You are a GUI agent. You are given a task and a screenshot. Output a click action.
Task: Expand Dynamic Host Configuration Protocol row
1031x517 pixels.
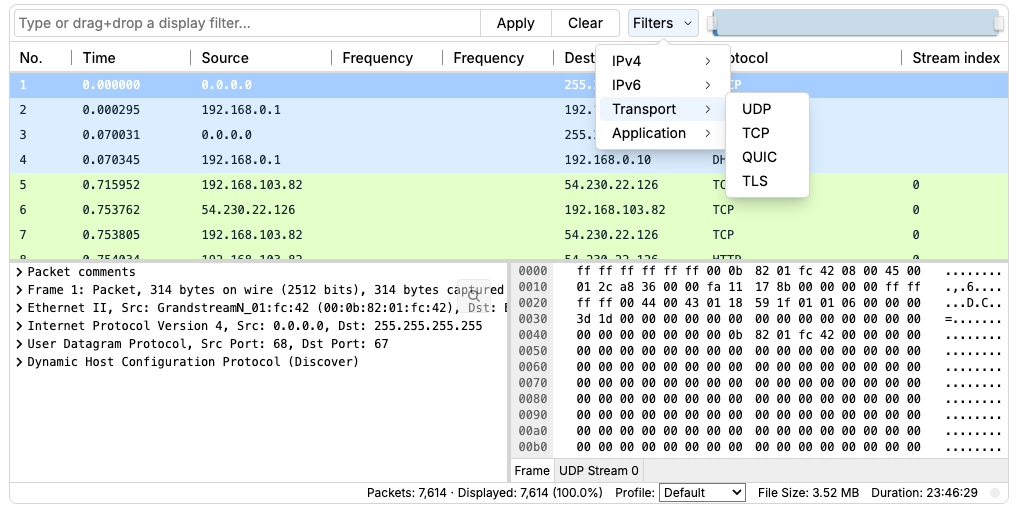click(20, 362)
